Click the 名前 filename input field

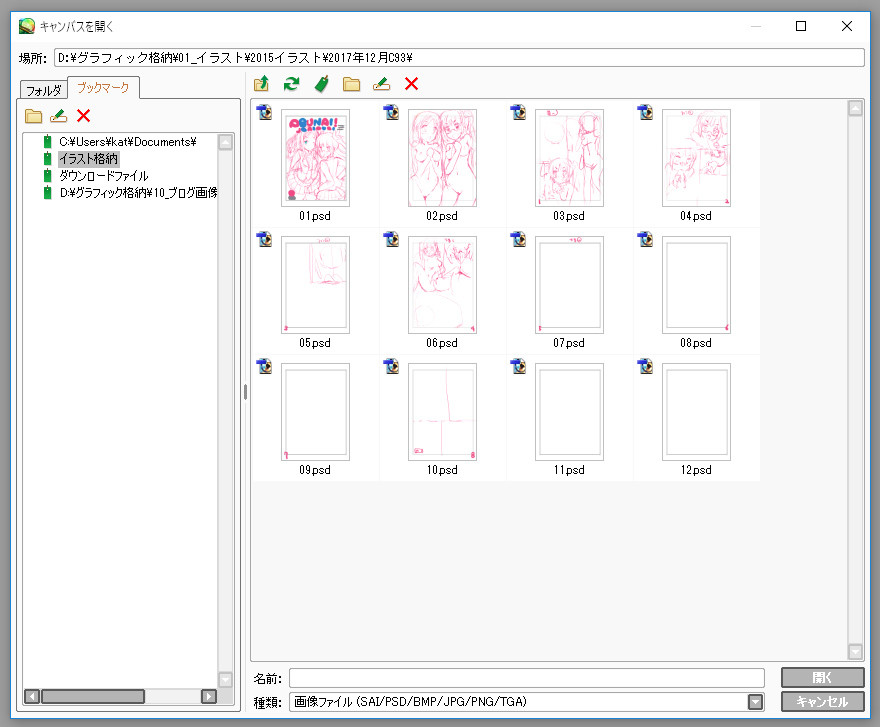526,678
